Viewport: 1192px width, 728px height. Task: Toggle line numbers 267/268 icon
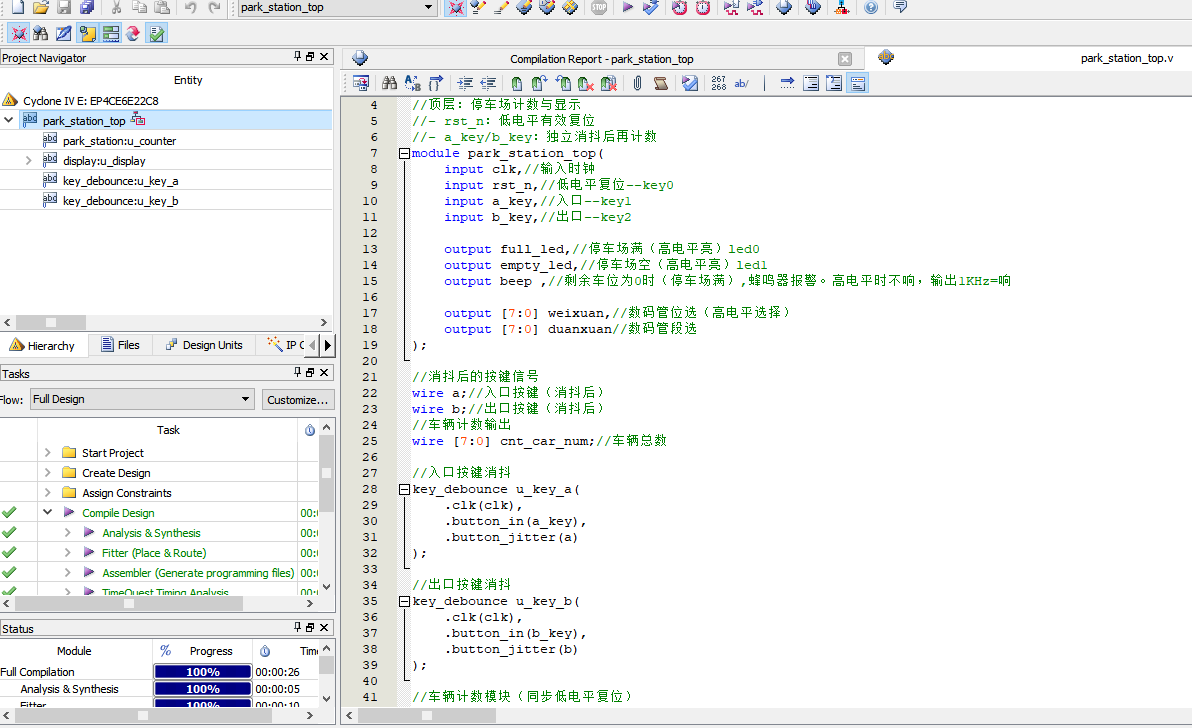pyautogui.click(x=718, y=84)
